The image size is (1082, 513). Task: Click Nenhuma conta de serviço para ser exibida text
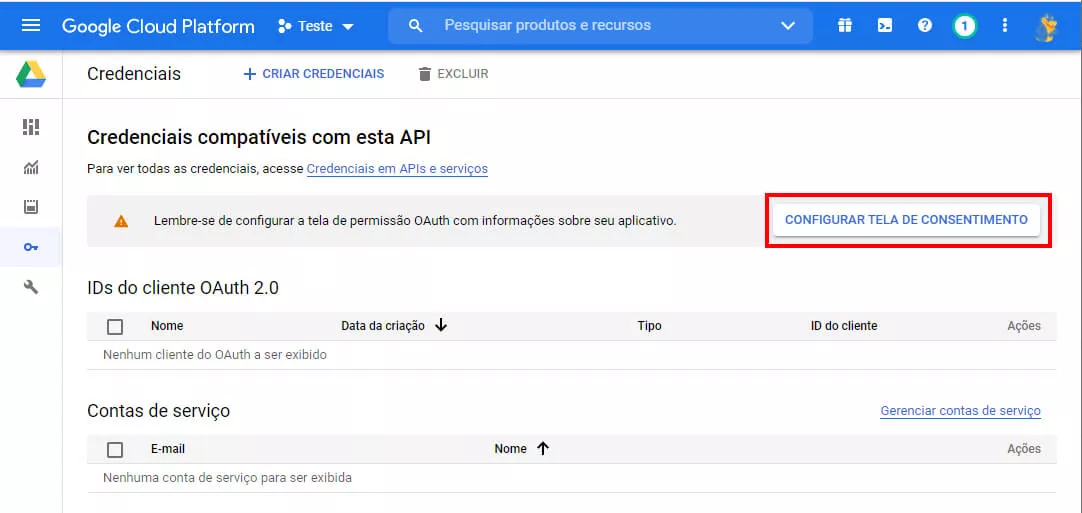pyautogui.click(x=227, y=478)
